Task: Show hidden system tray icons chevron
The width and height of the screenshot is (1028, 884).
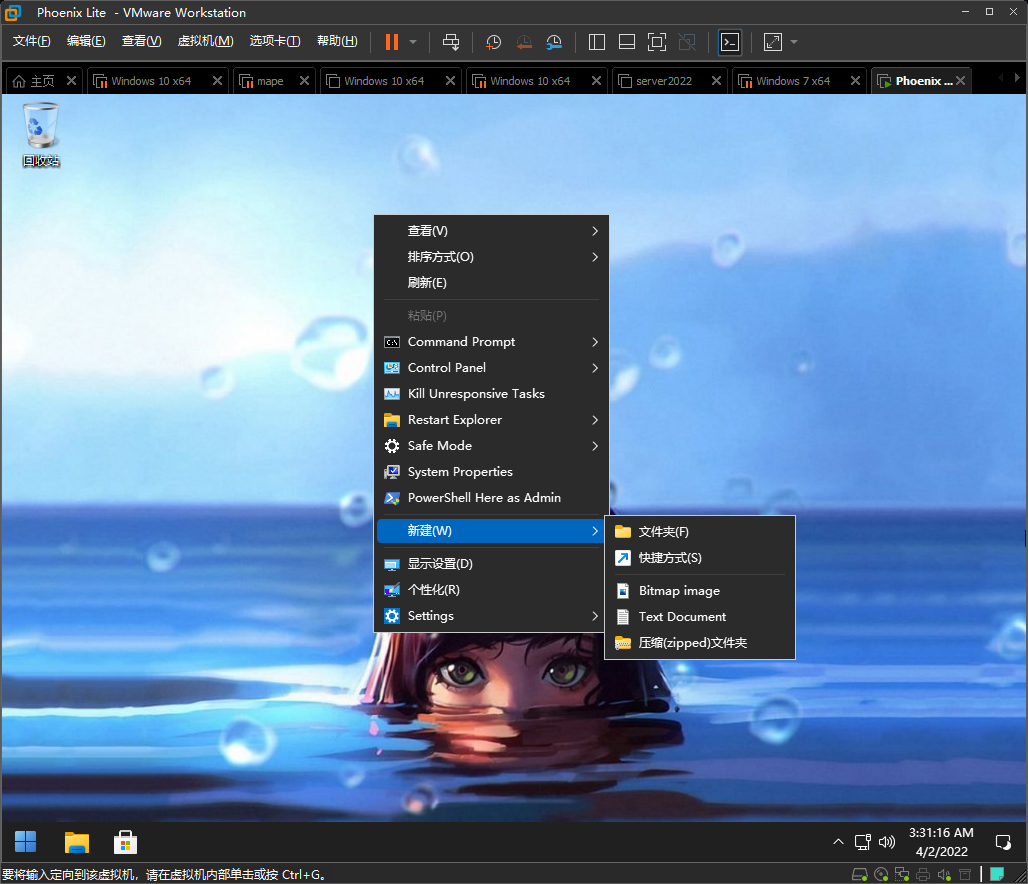Action: point(838,842)
